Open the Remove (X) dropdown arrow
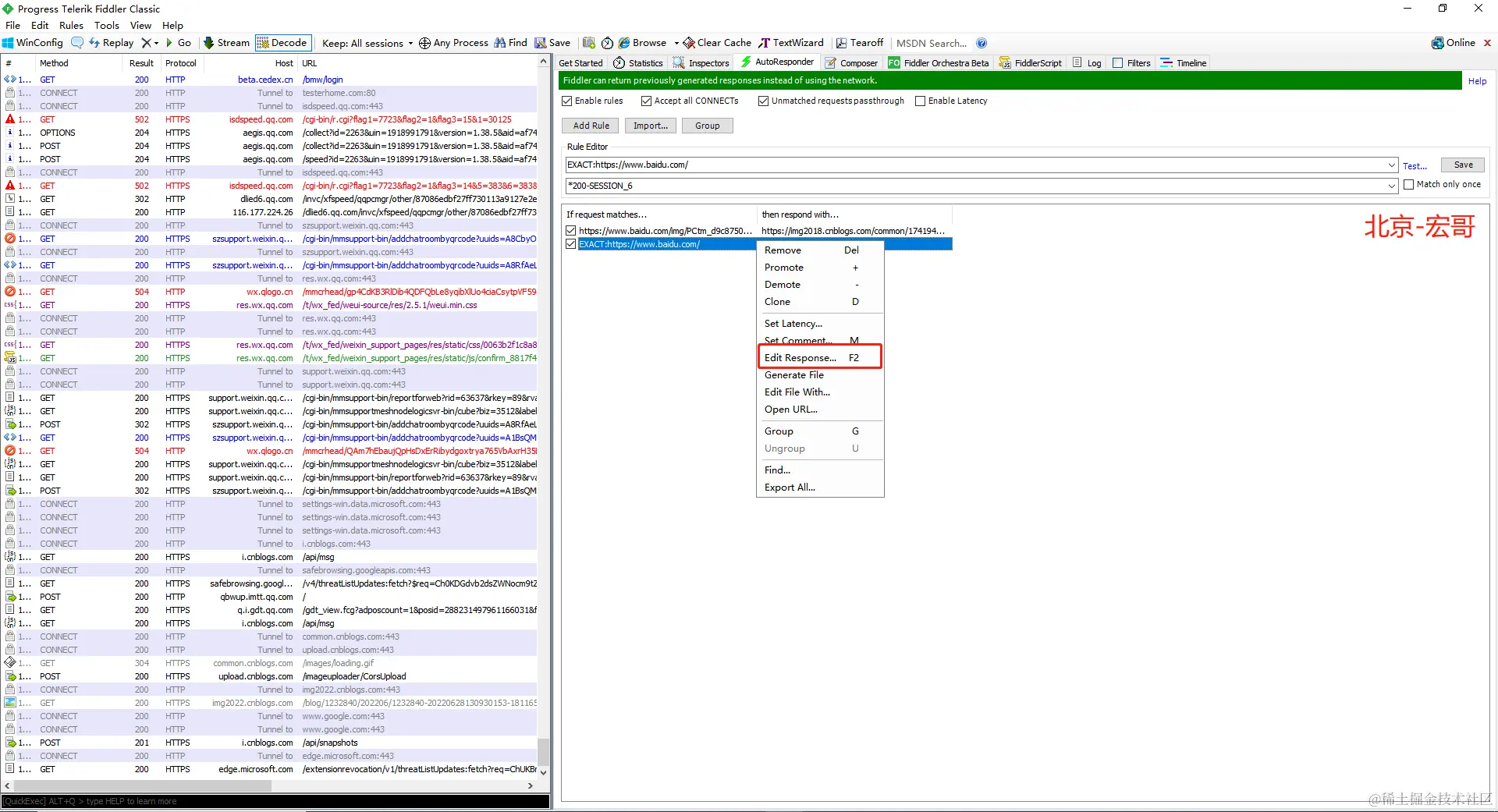 (156, 43)
